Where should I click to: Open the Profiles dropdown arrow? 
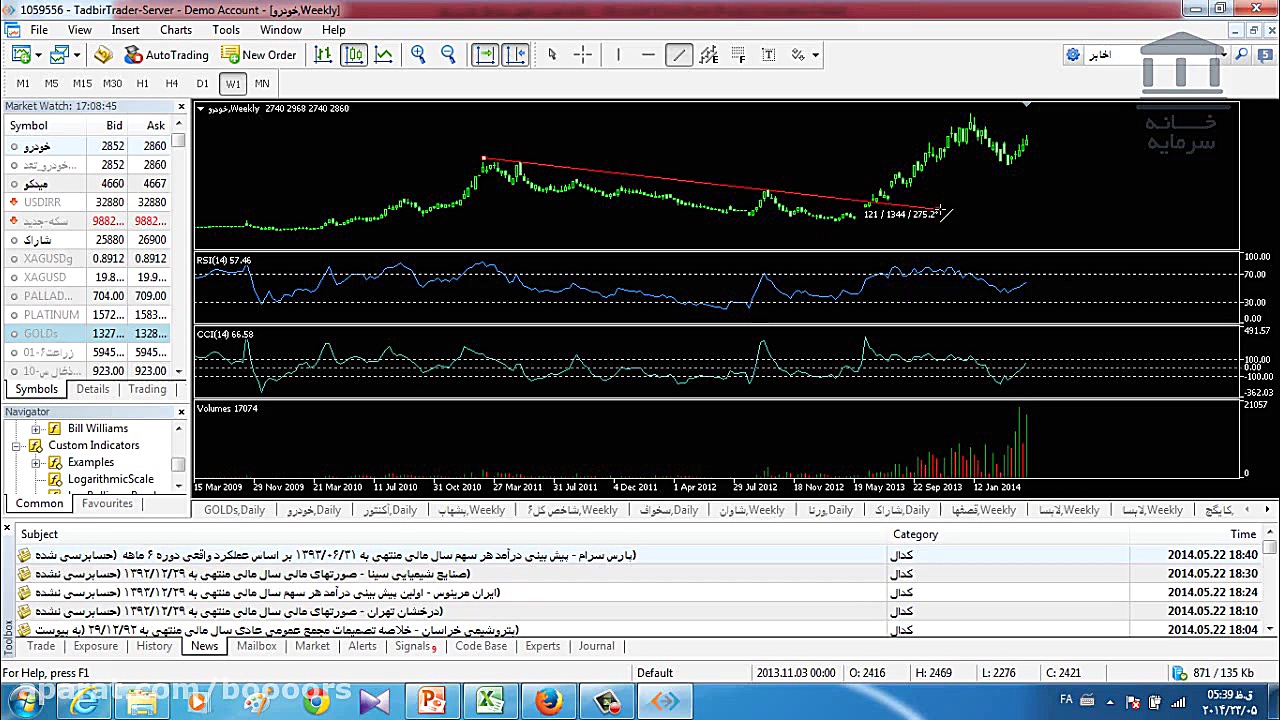(75, 55)
